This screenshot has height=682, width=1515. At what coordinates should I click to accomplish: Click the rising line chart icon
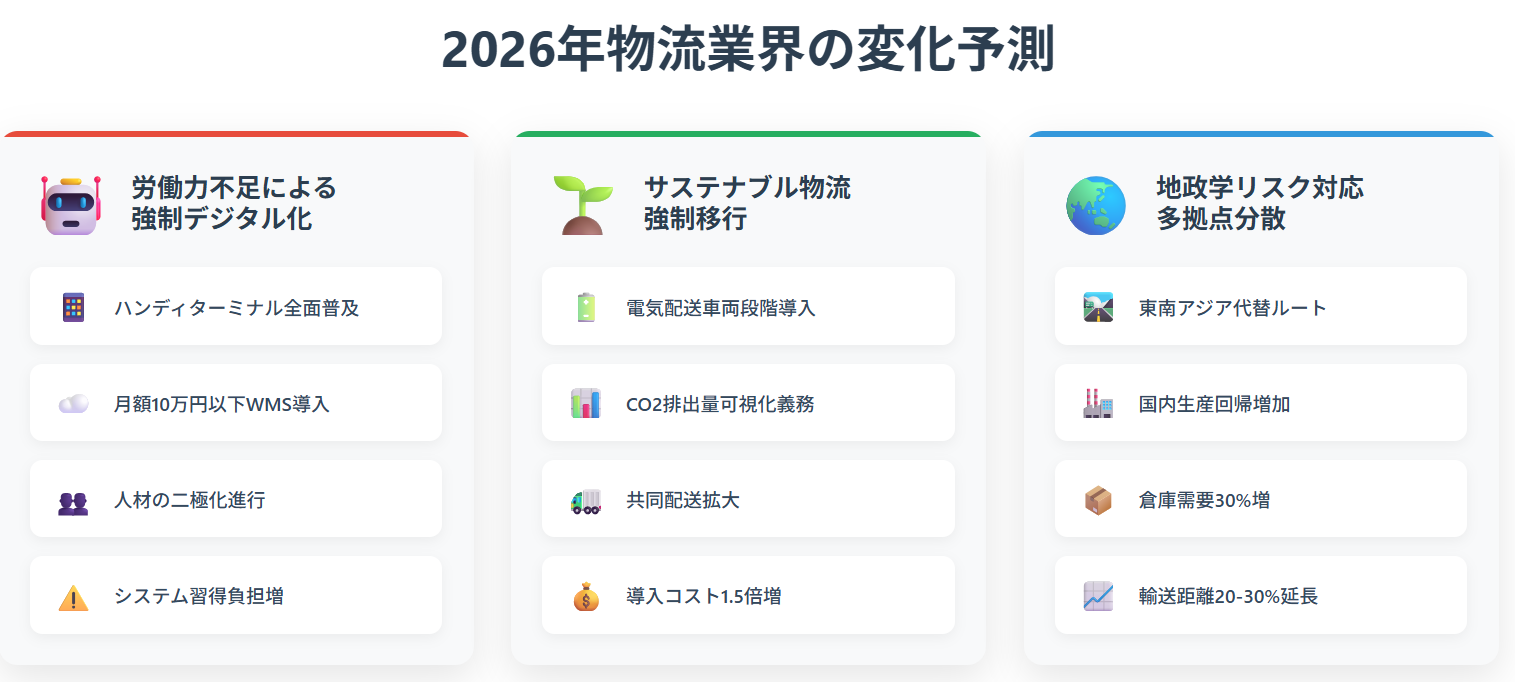(x=1098, y=597)
